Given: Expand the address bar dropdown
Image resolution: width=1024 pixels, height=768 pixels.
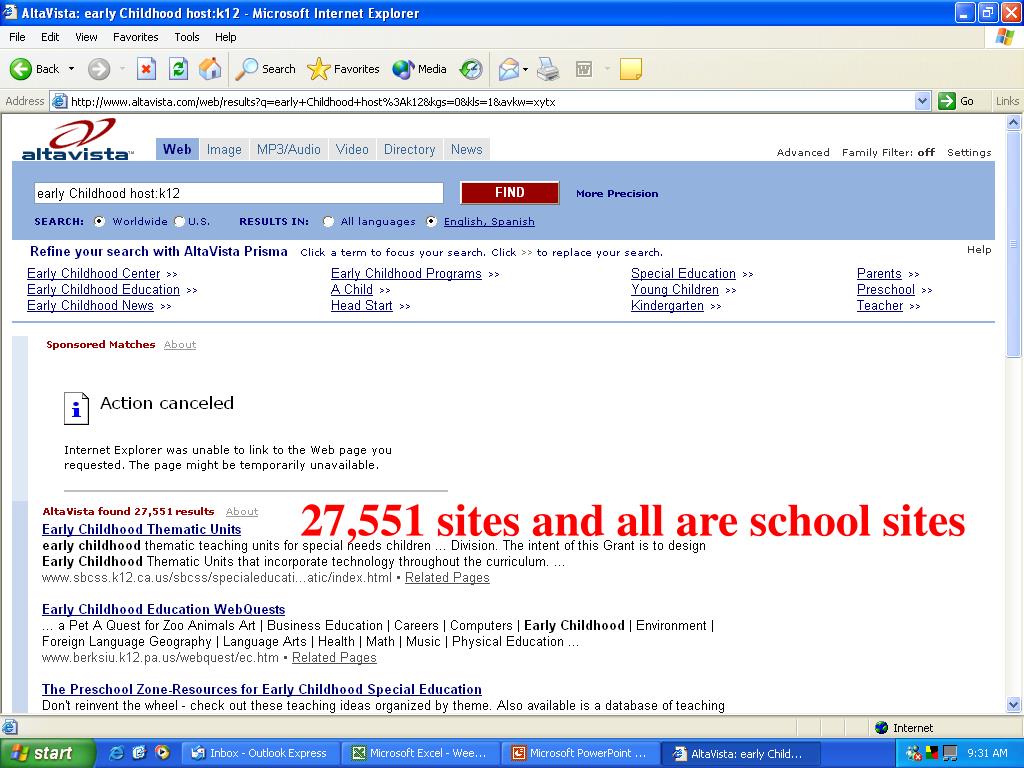Looking at the screenshot, I should (x=922, y=101).
